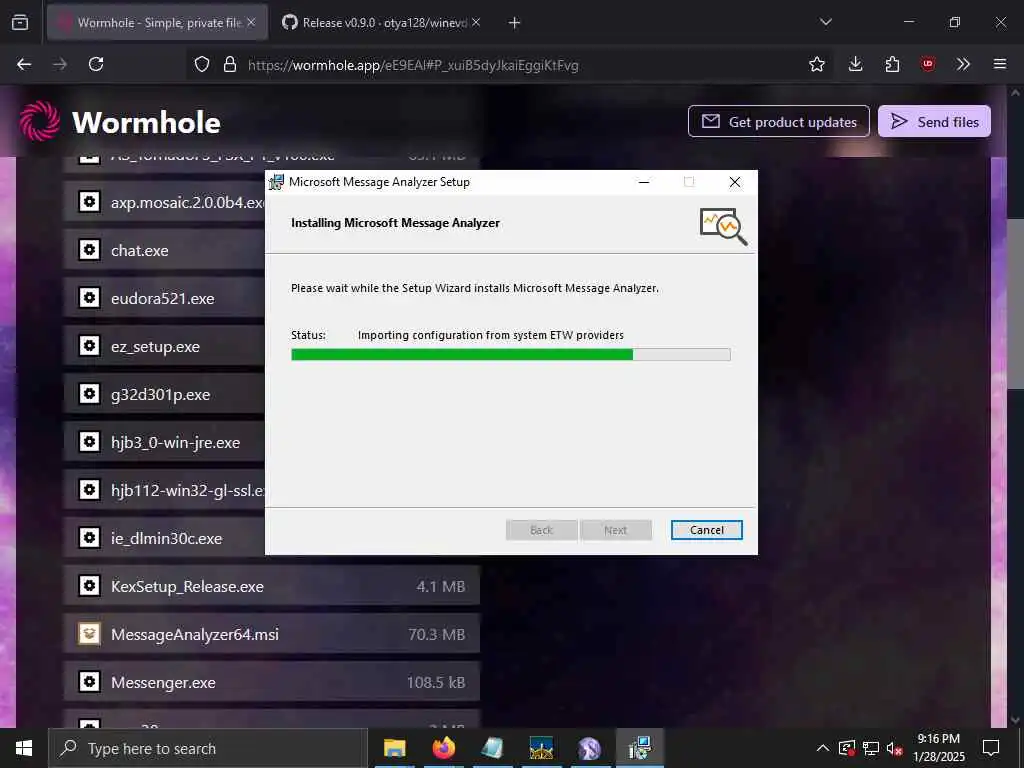Select the g32d301p.exe file row
1024x768 pixels.
coord(164,394)
